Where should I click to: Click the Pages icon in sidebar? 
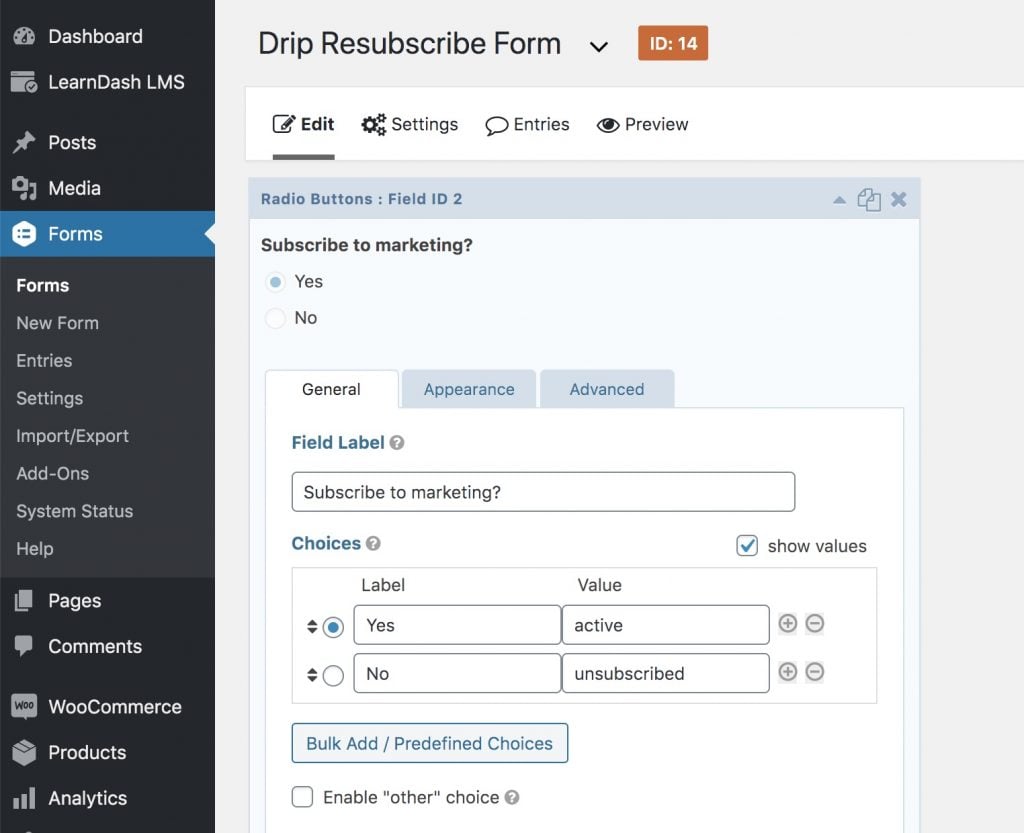coord(24,601)
